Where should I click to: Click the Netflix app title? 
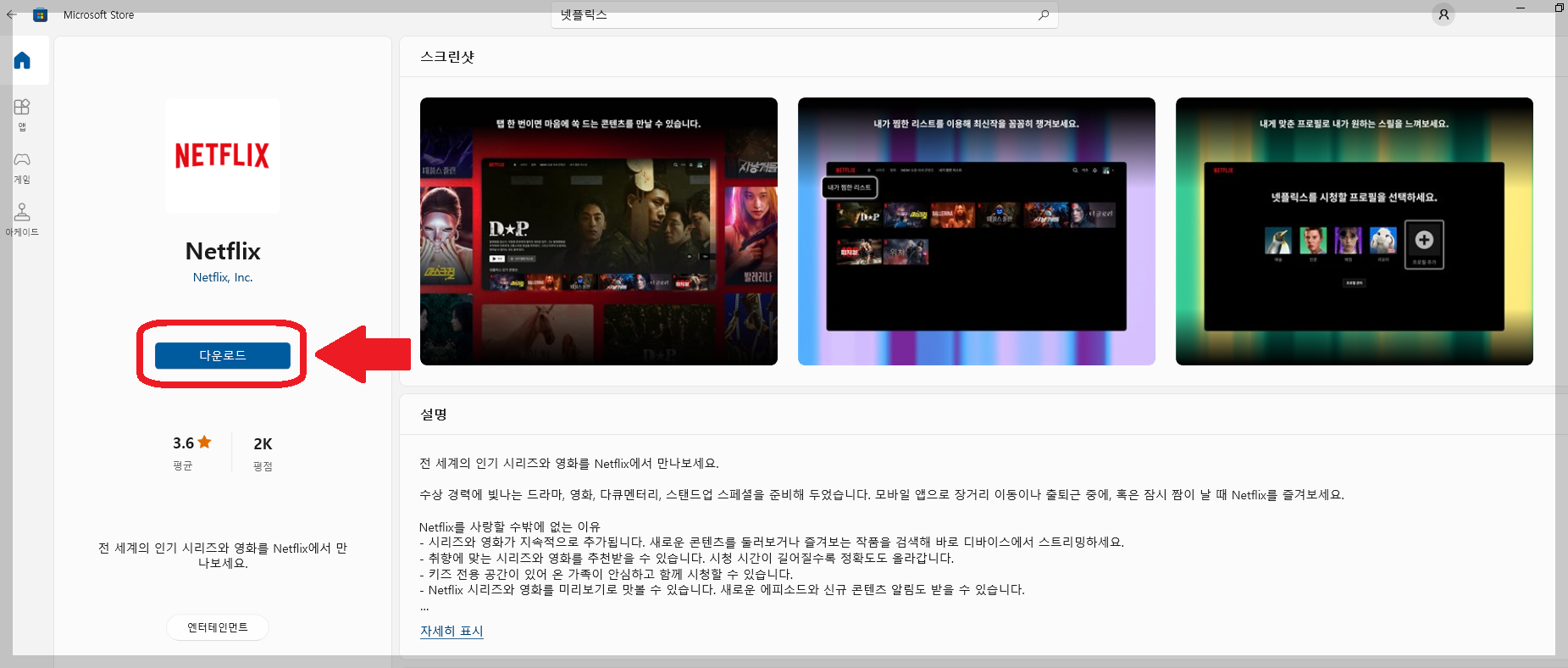(223, 251)
